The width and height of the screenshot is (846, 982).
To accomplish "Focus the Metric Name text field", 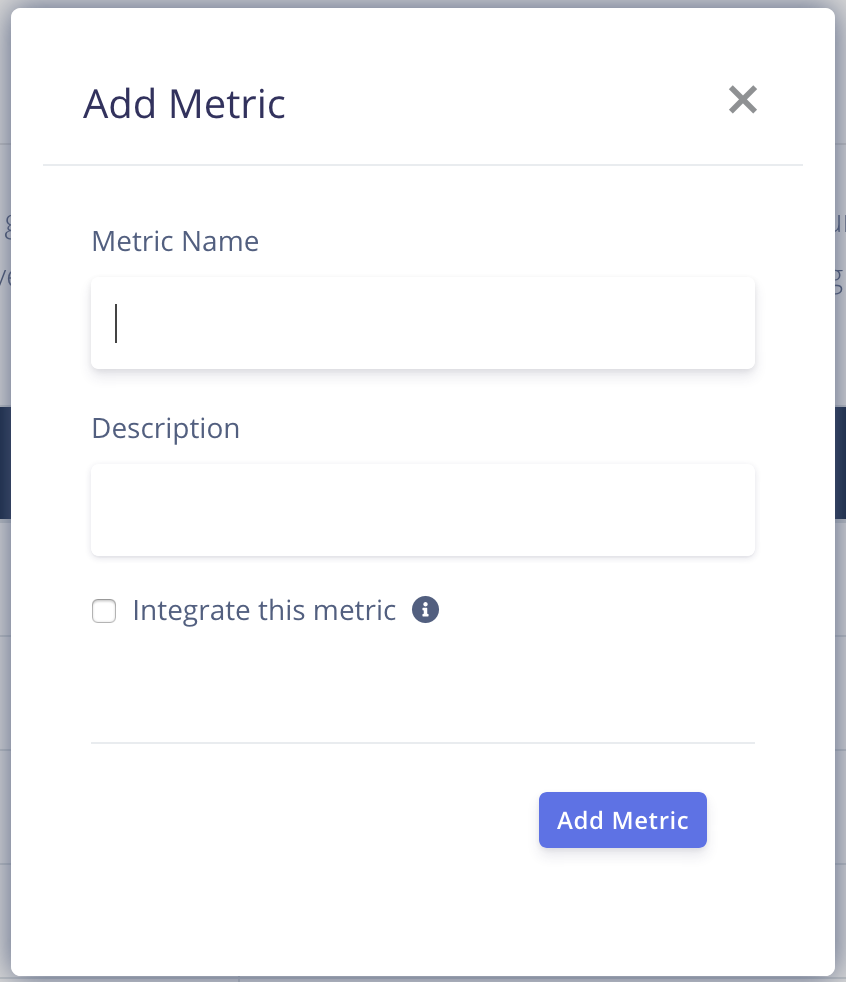I will pyautogui.click(x=423, y=323).
